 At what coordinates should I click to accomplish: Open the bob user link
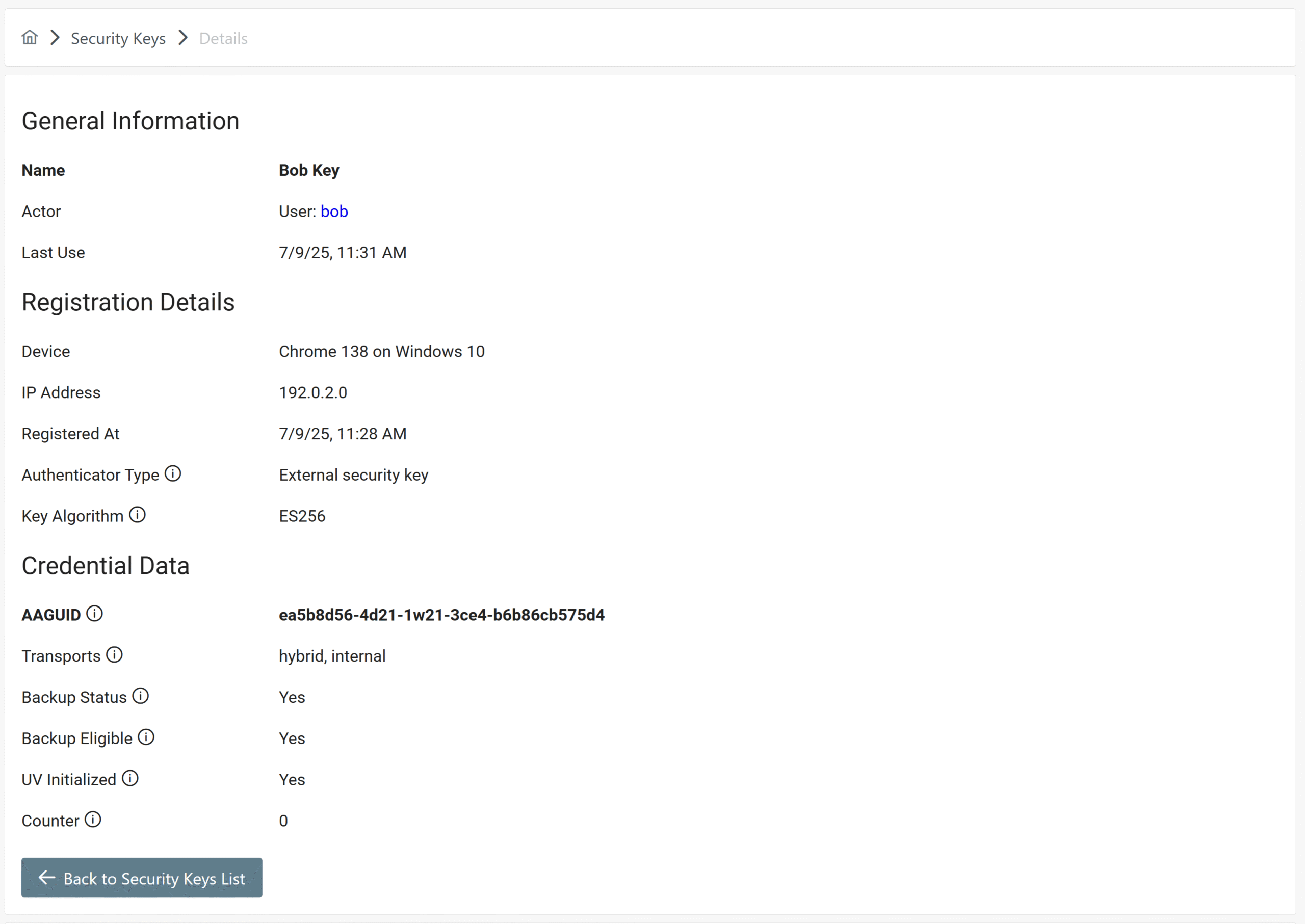click(x=334, y=211)
